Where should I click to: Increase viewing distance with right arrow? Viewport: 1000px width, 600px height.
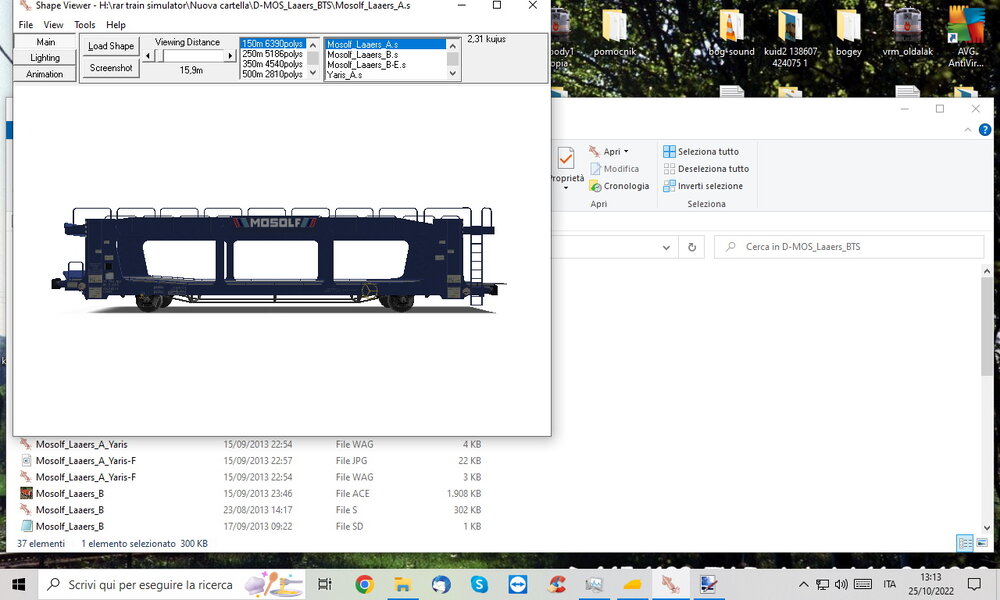coord(230,56)
